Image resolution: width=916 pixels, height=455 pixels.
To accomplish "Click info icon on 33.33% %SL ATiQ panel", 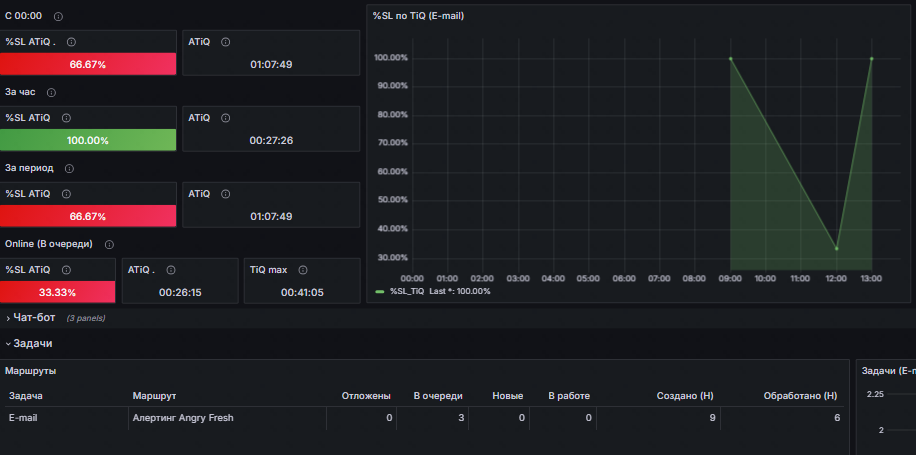I will [66, 270].
